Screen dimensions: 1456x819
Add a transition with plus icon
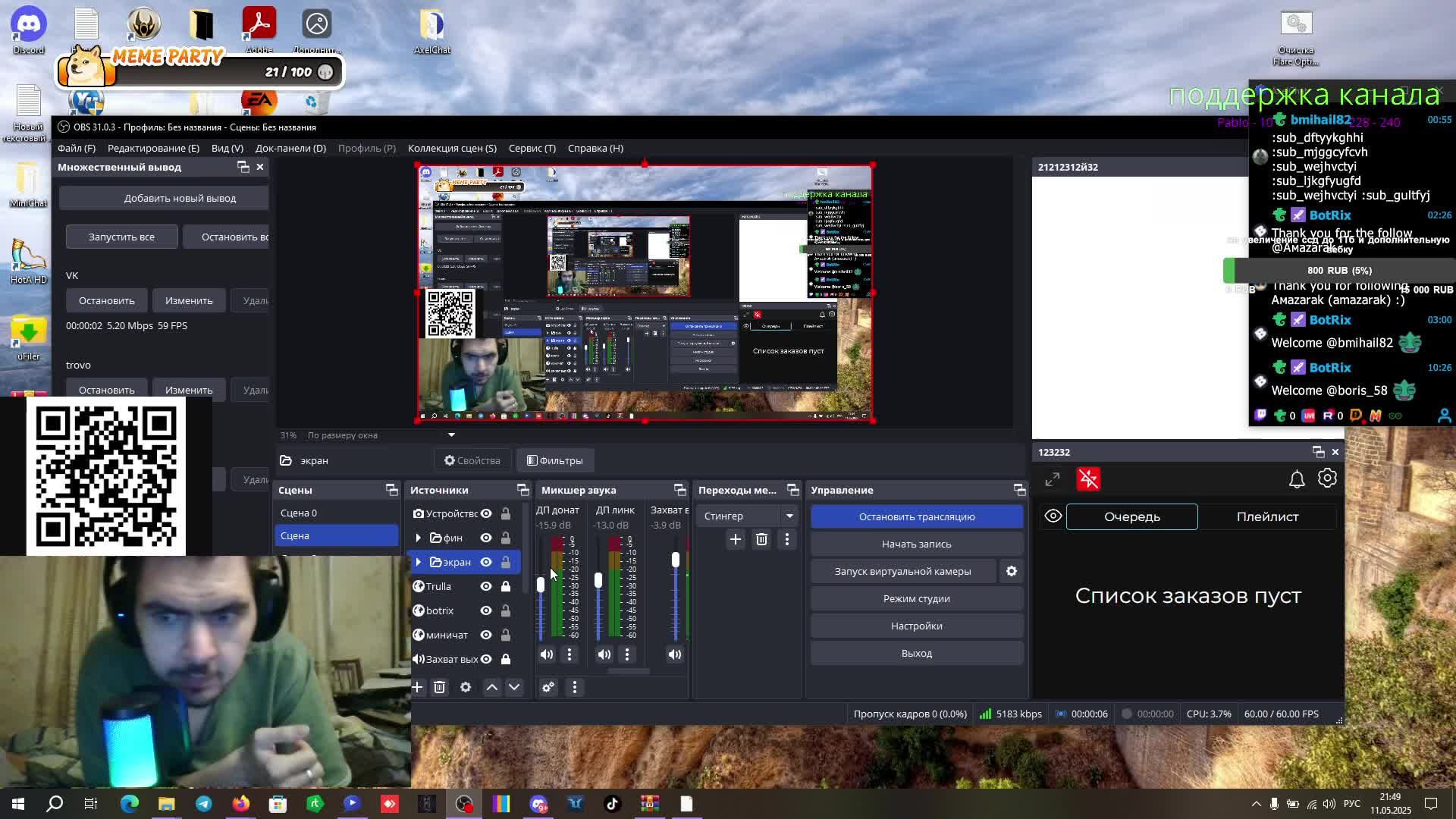[735, 539]
